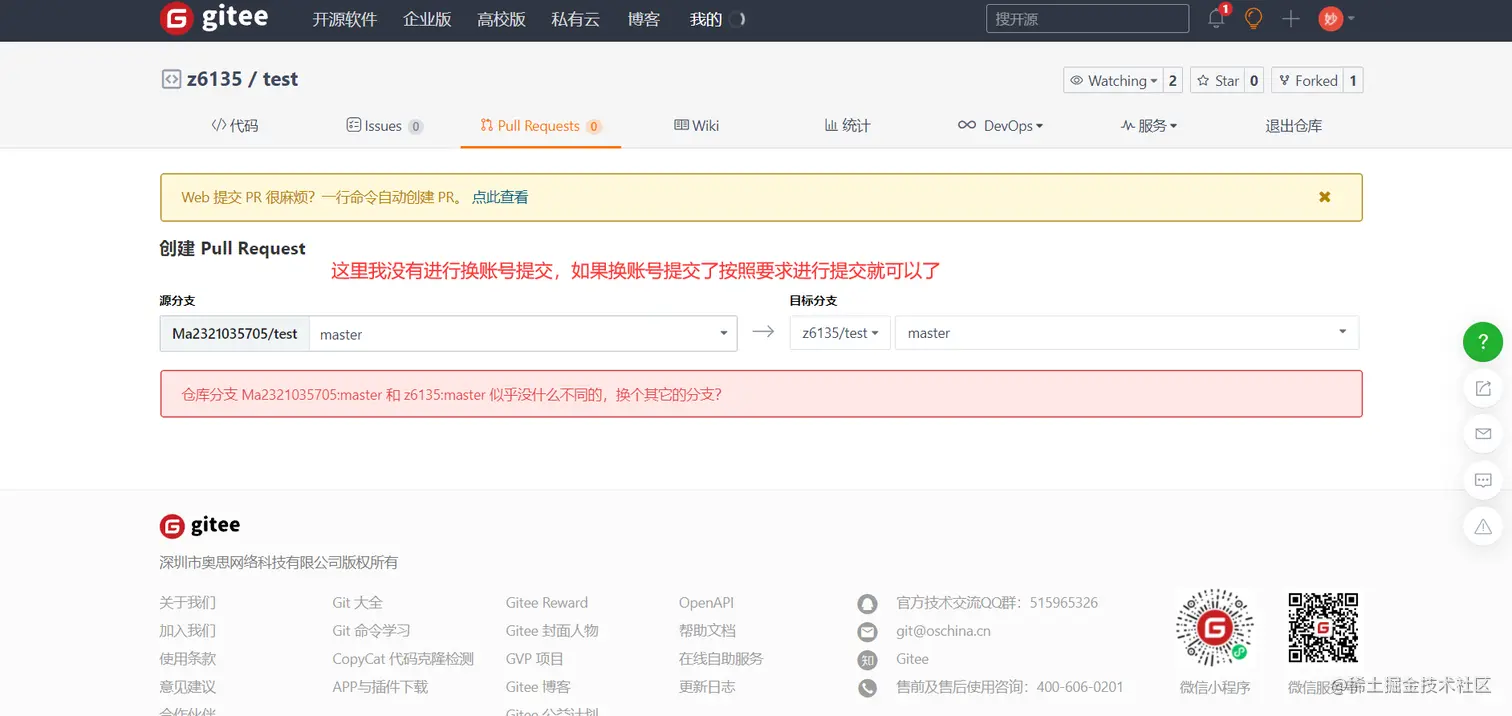Open the test repository name link
Image resolution: width=1512 pixels, height=716 pixels.
pos(280,79)
